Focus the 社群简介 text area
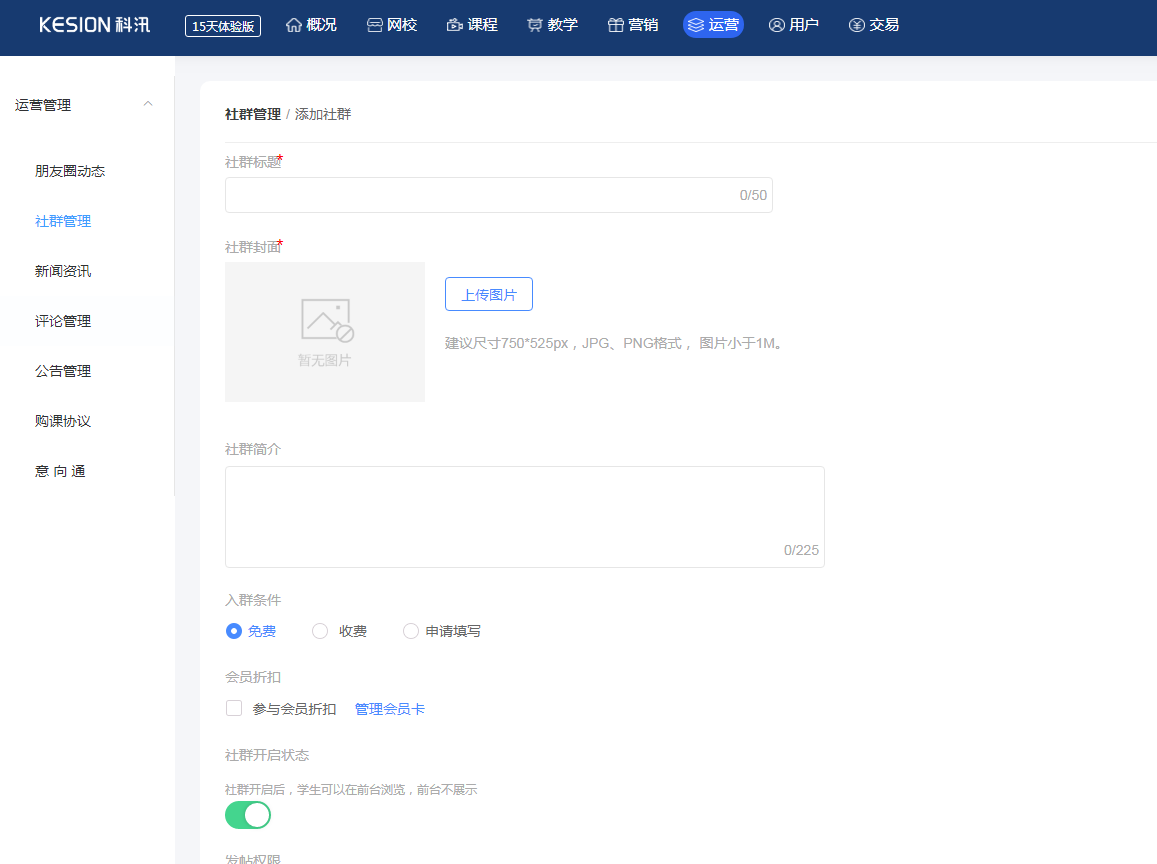The image size is (1157, 864). point(524,516)
